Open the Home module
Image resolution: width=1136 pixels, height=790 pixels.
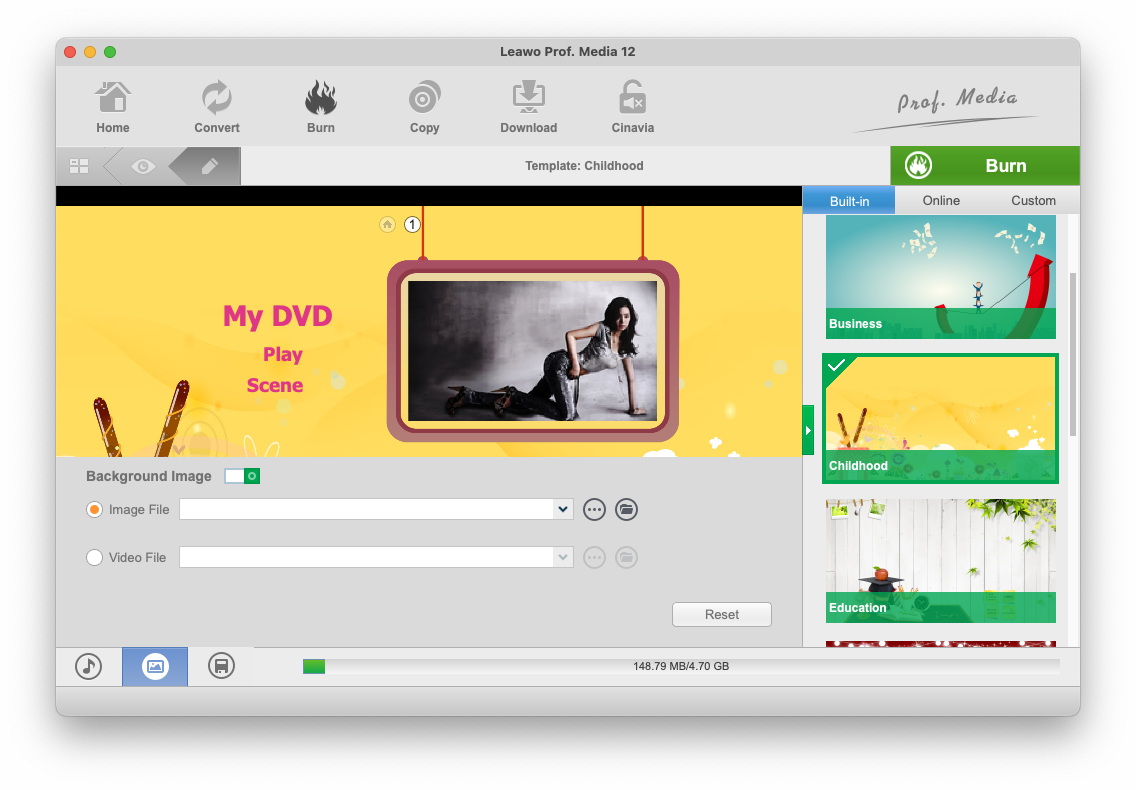[113, 107]
